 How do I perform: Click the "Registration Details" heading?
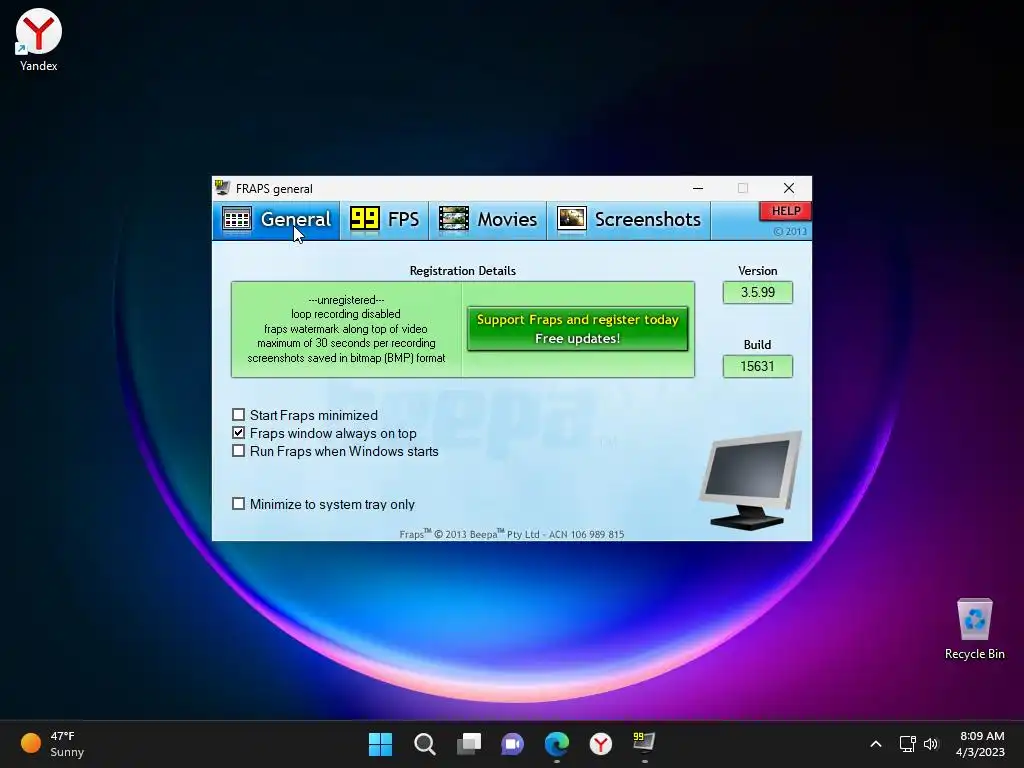(462, 270)
